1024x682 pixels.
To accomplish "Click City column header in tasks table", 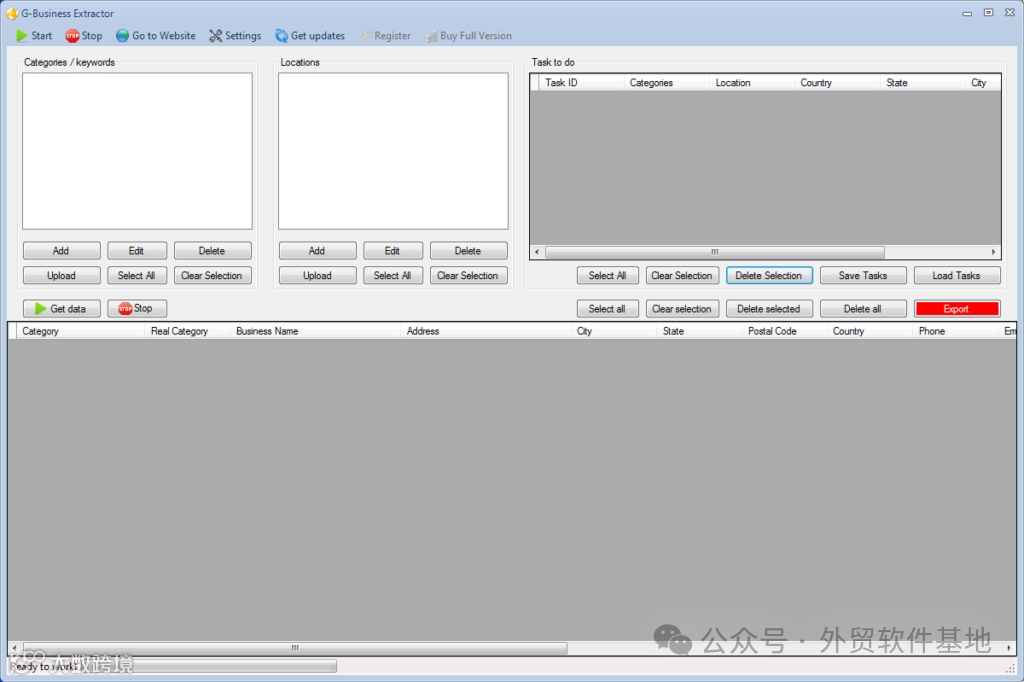I will (982, 83).
